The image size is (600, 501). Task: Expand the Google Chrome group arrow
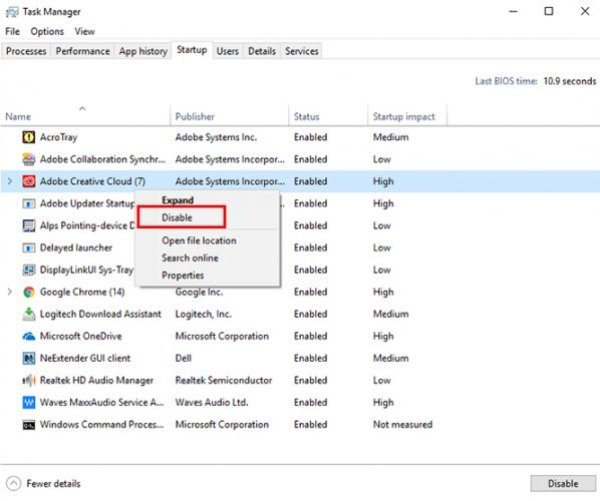(10, 292)
